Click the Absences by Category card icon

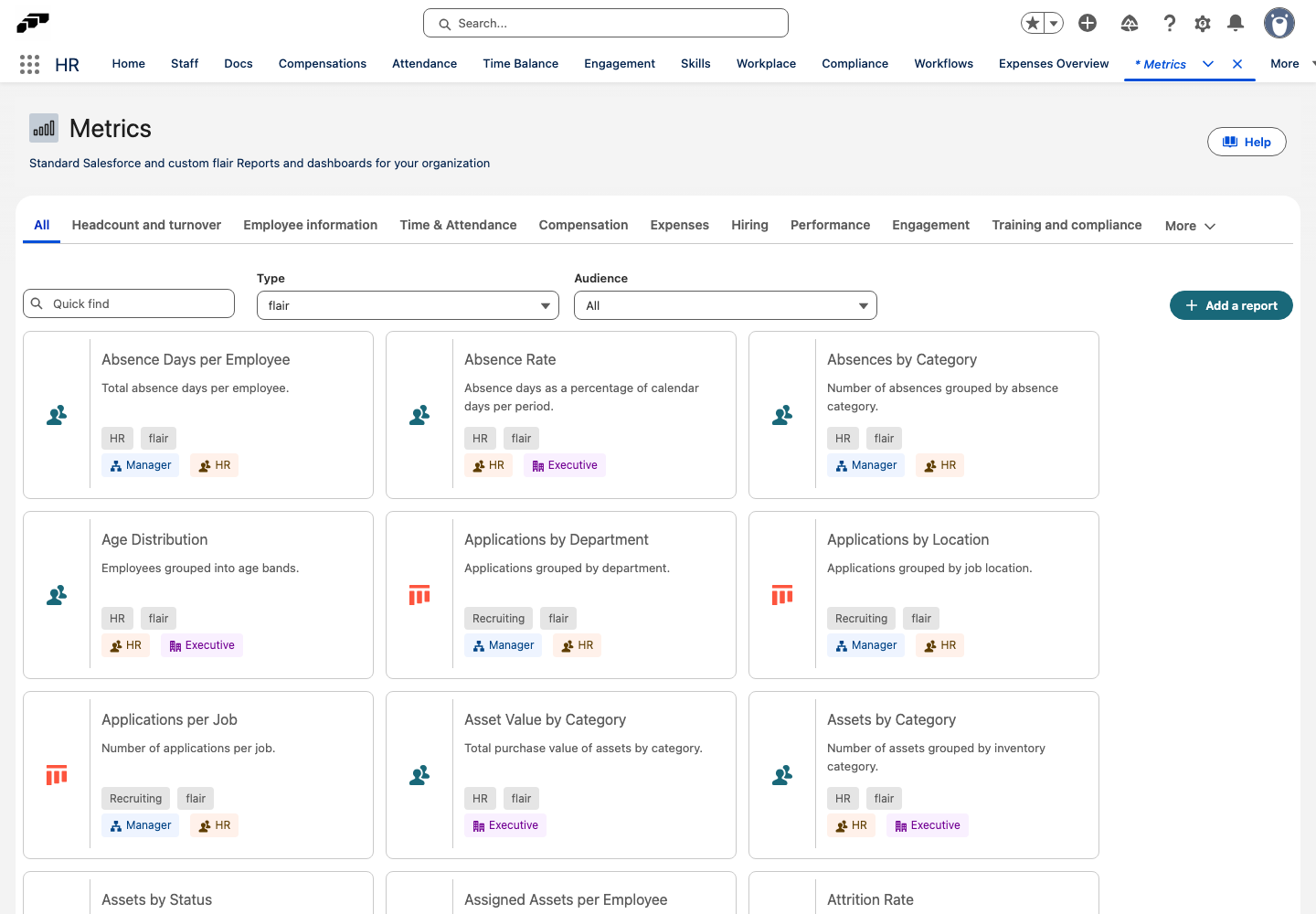(782, 415)
